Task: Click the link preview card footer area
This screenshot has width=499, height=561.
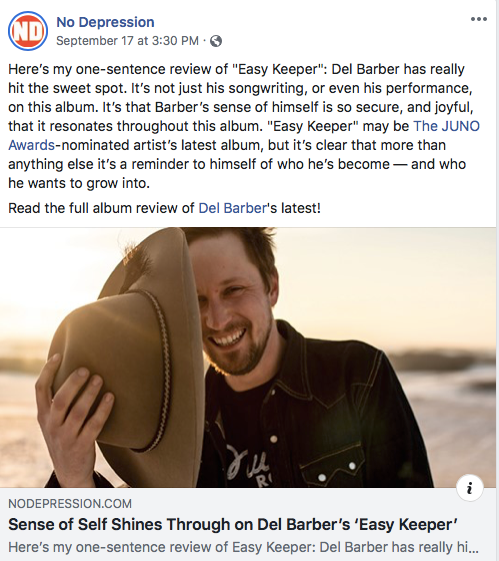Action: click(248, 524)
